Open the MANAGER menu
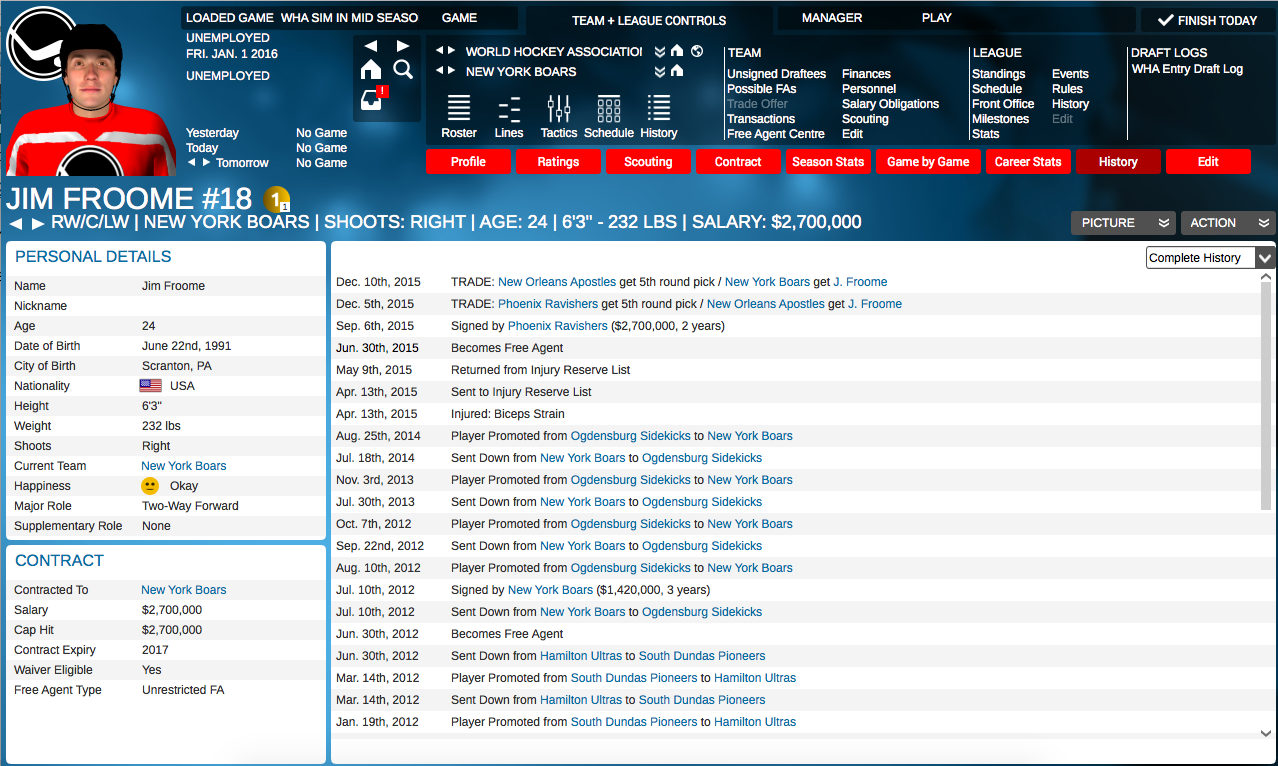The image size is (1278, 766). [x=831, y=18]
